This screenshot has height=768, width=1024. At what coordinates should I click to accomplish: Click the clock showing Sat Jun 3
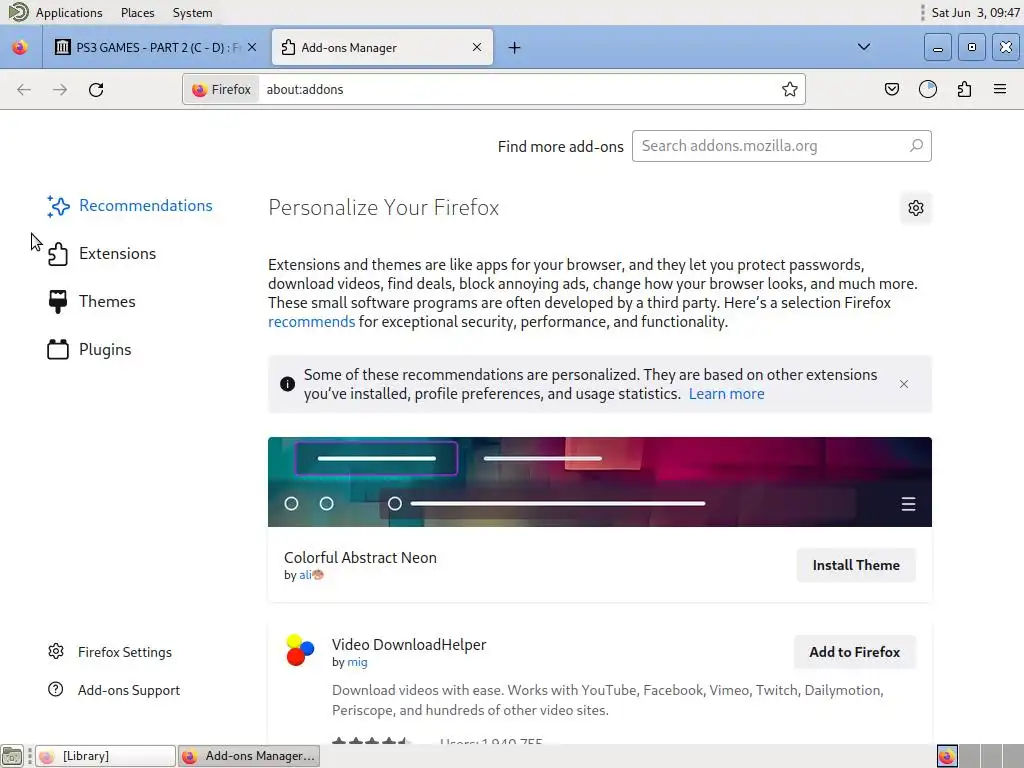[x=975, y=12]
